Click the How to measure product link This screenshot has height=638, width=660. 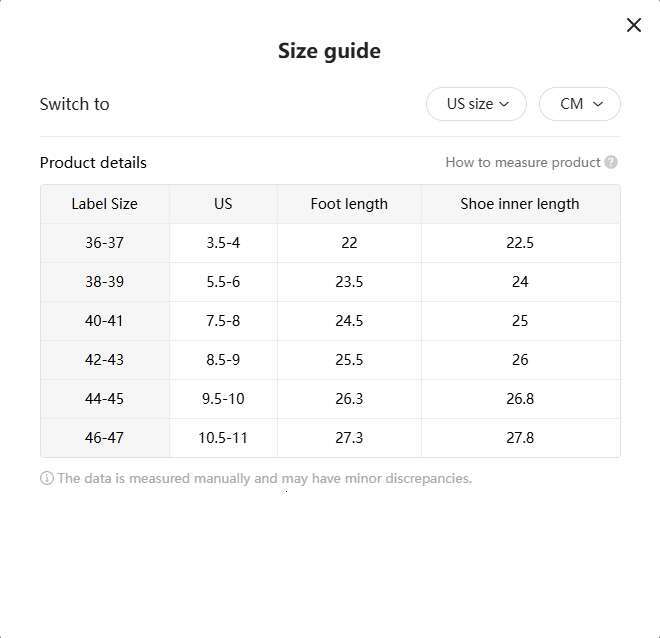click(522, 162)
